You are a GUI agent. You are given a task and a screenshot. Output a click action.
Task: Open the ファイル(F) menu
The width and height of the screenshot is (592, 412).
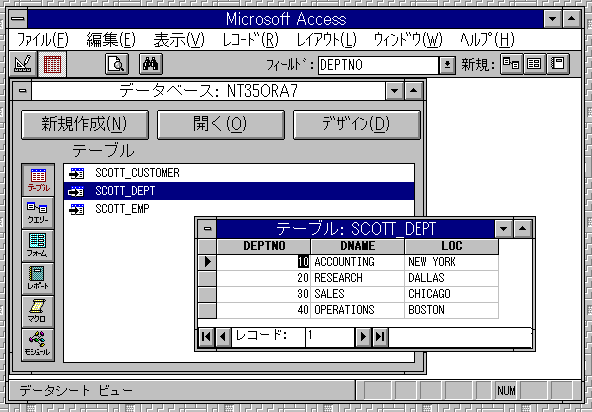(x=43, y=39)
